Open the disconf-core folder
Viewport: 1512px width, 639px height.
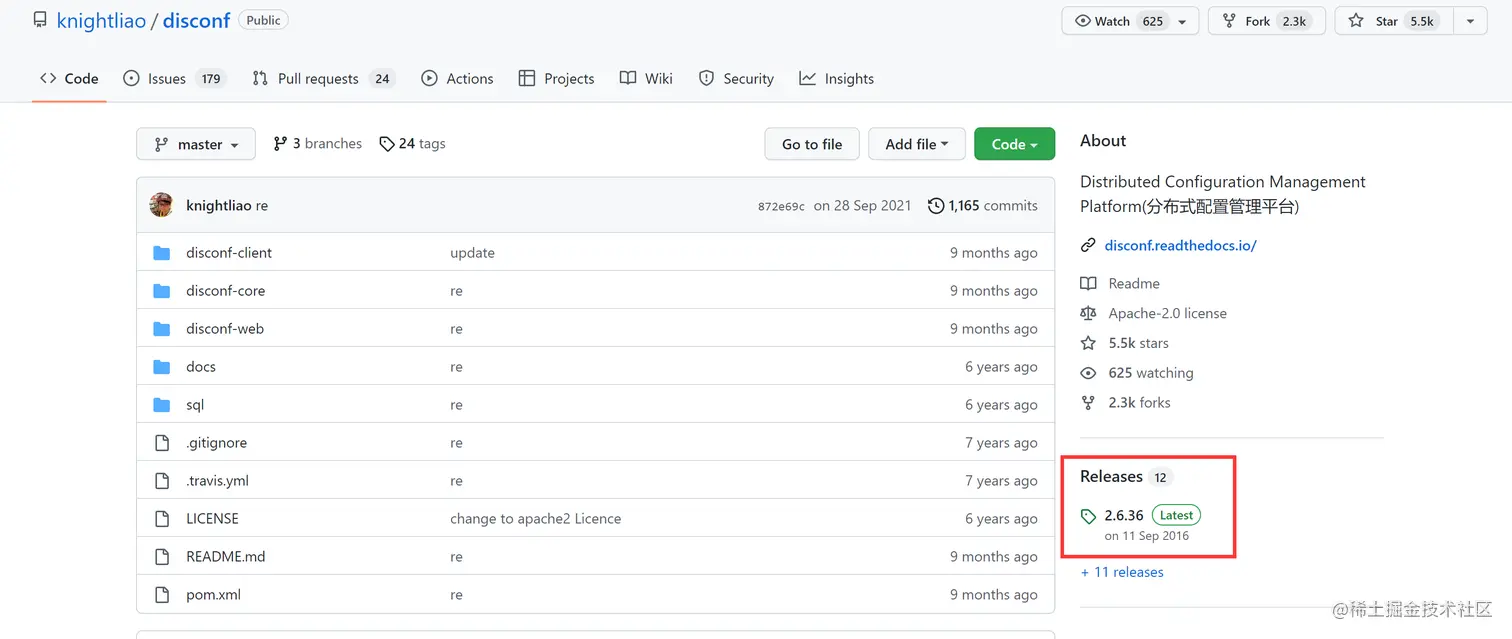(x=225, y=291)
